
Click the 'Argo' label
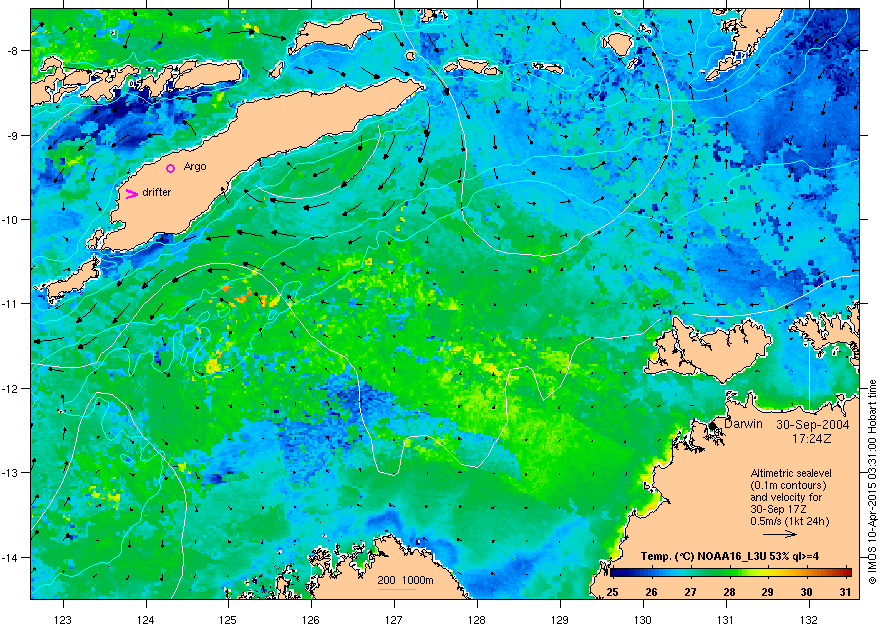pyautogui.click(x=195, y=167)
